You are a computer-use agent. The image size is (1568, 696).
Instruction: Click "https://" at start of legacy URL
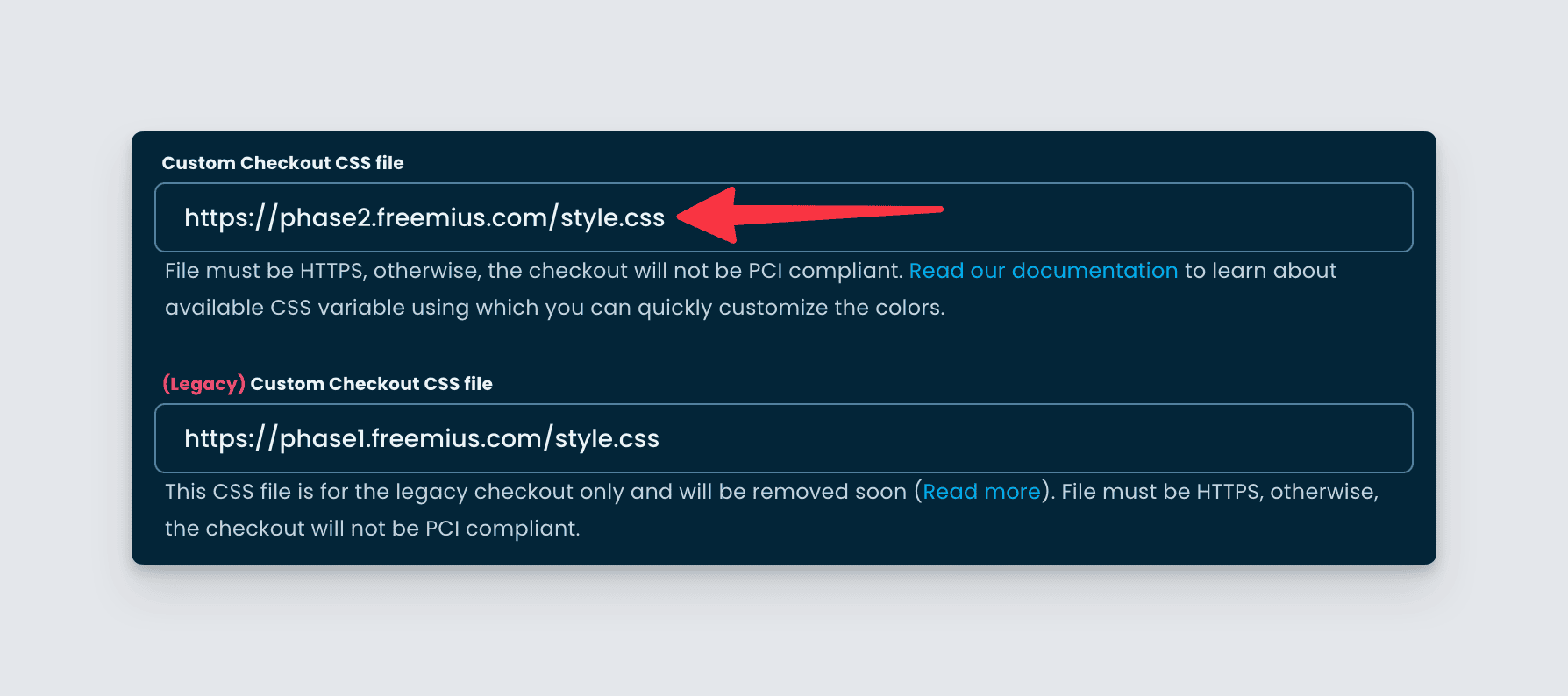[231, 438]
